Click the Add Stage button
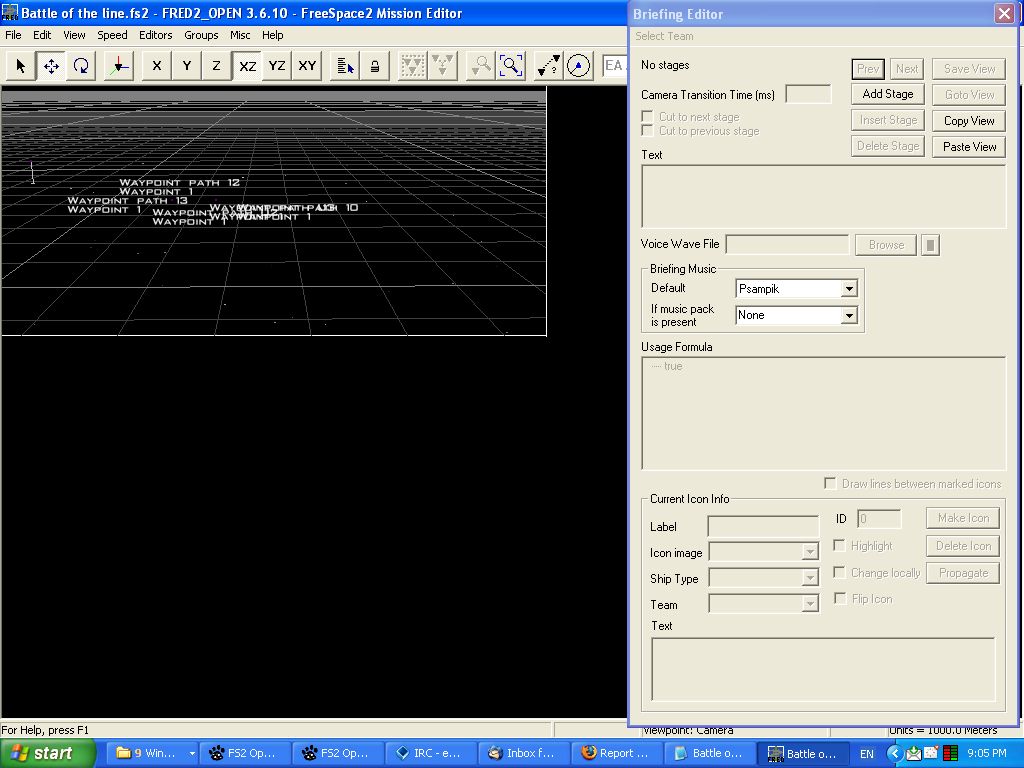 [887, 94]
